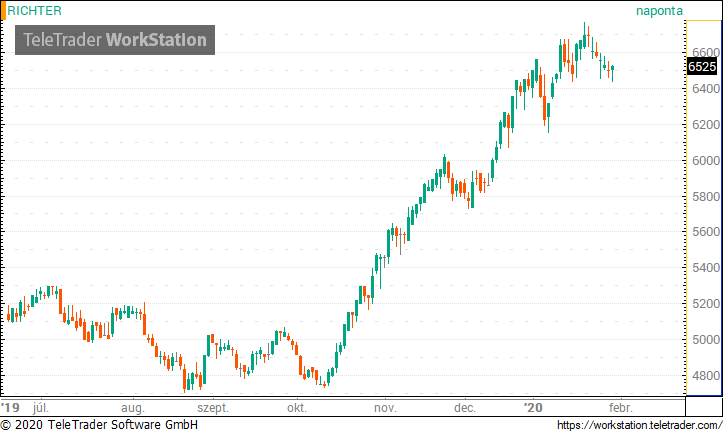723x434 pixels.
Task: Click the RICHTER ticker title
Action: point(35,11)
